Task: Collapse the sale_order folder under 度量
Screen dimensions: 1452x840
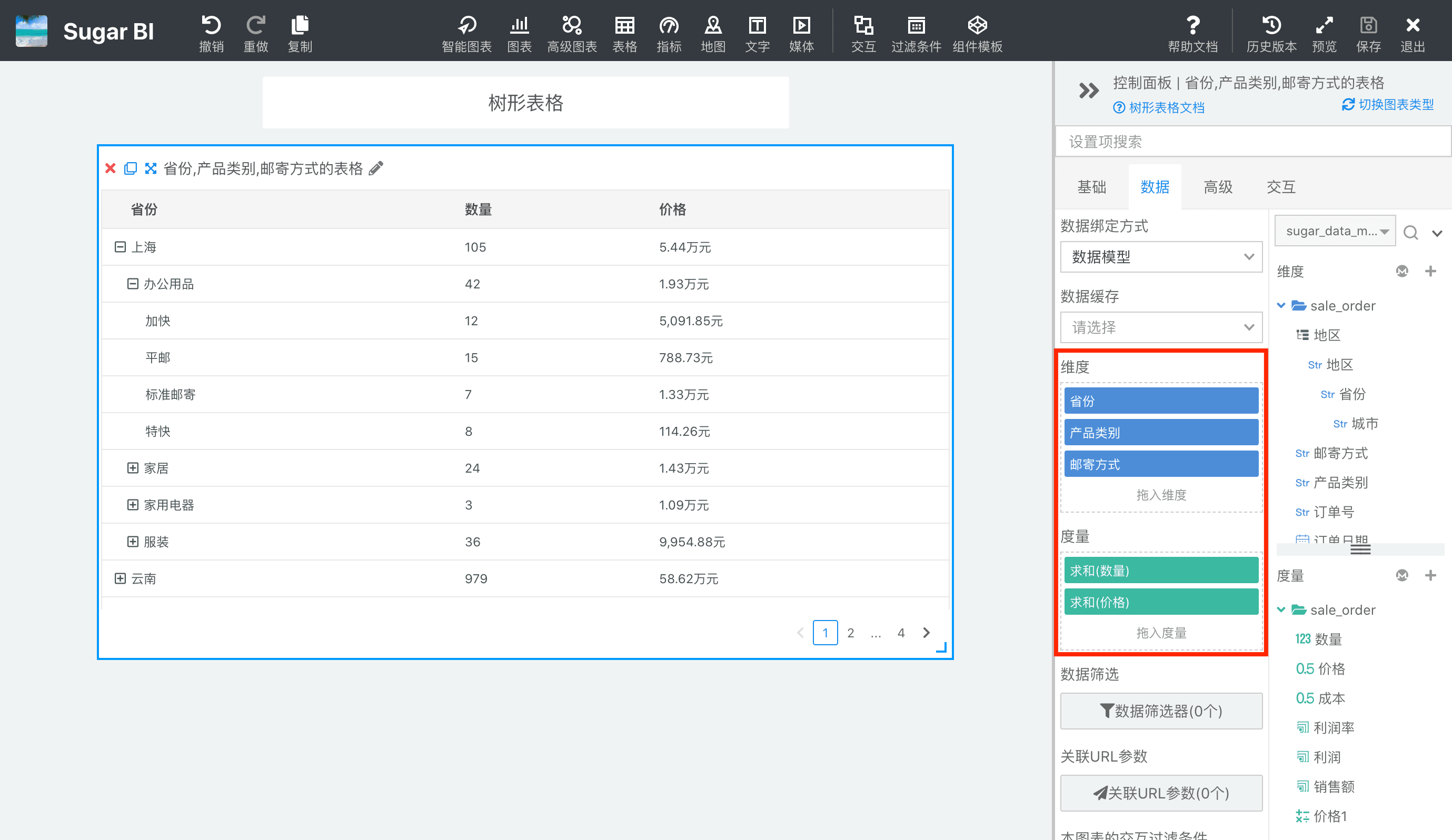Action: pyautogui.click(x=1281, y=609)
